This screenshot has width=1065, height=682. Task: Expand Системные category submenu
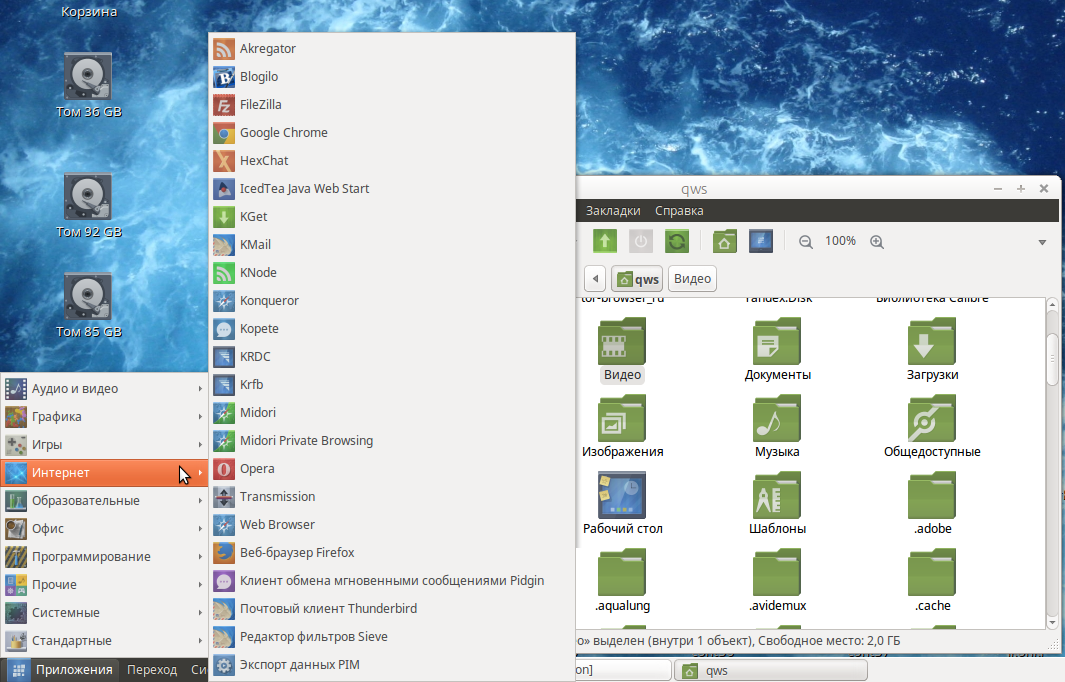pyautogui.click(x=104, y=613)
